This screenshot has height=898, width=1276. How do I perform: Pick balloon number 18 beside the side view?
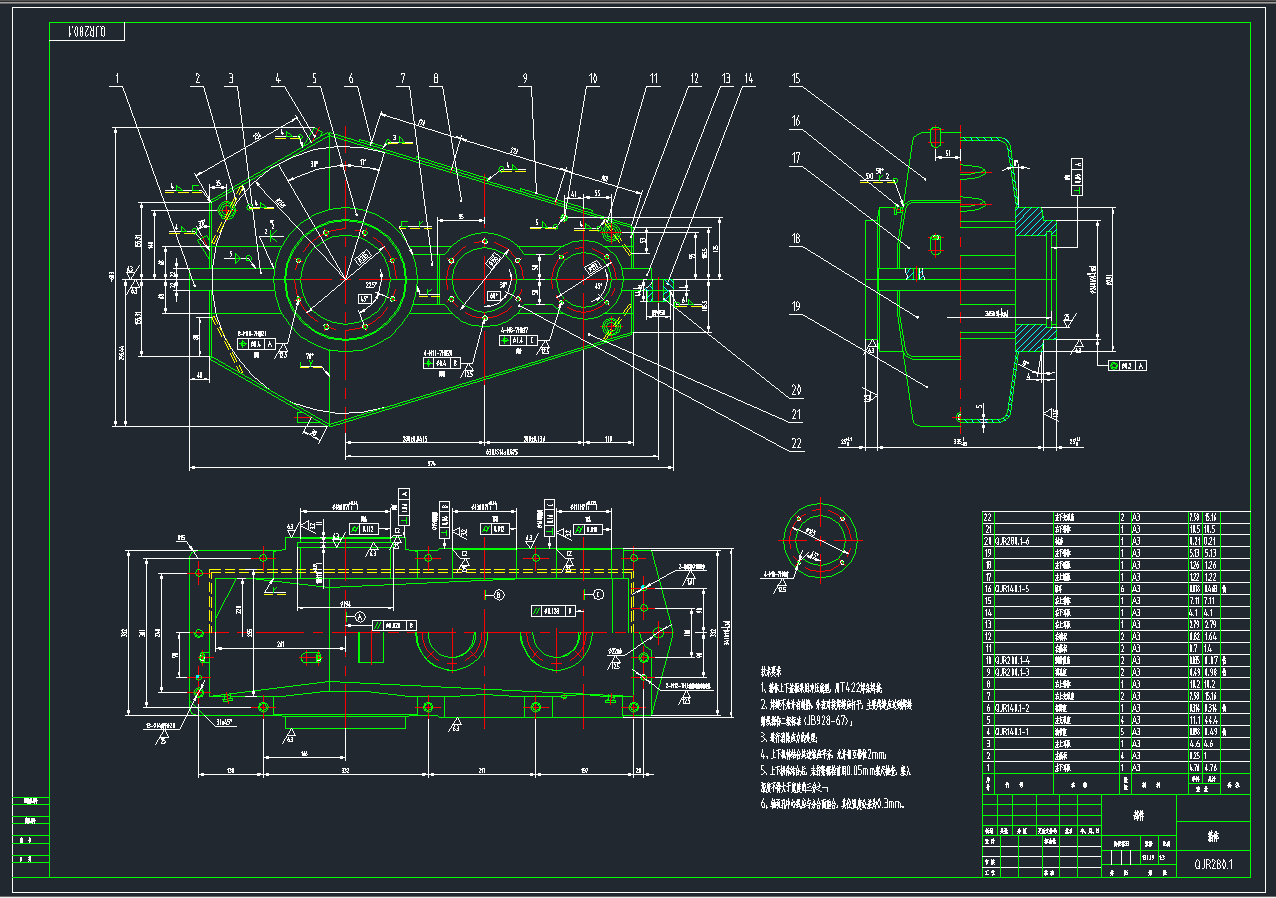(x=796, y=239)
